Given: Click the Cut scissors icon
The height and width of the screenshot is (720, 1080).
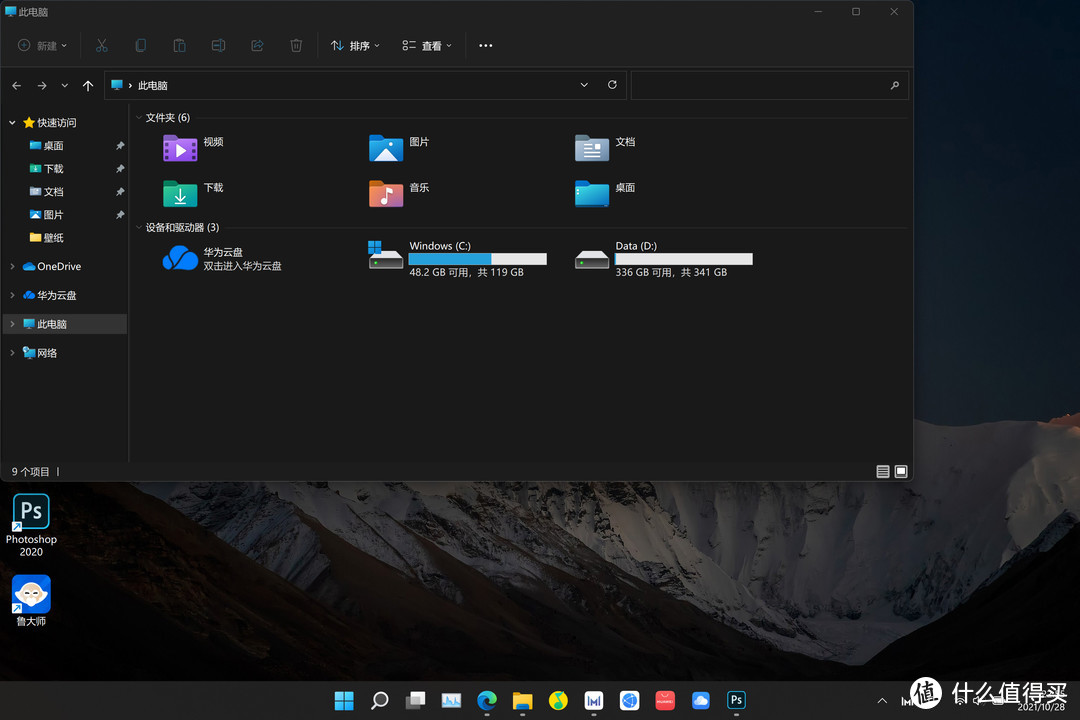Looking at the screenshot, I should coord(101,45).
